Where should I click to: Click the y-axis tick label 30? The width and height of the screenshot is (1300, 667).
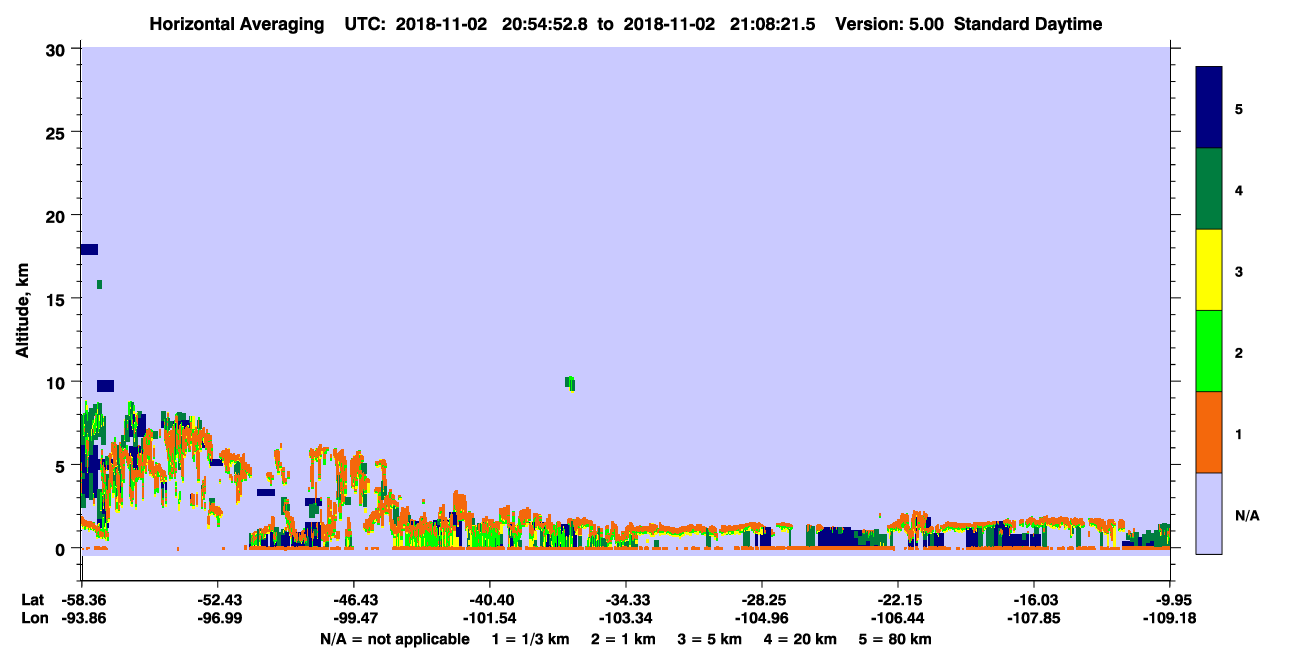click(58, 49)
